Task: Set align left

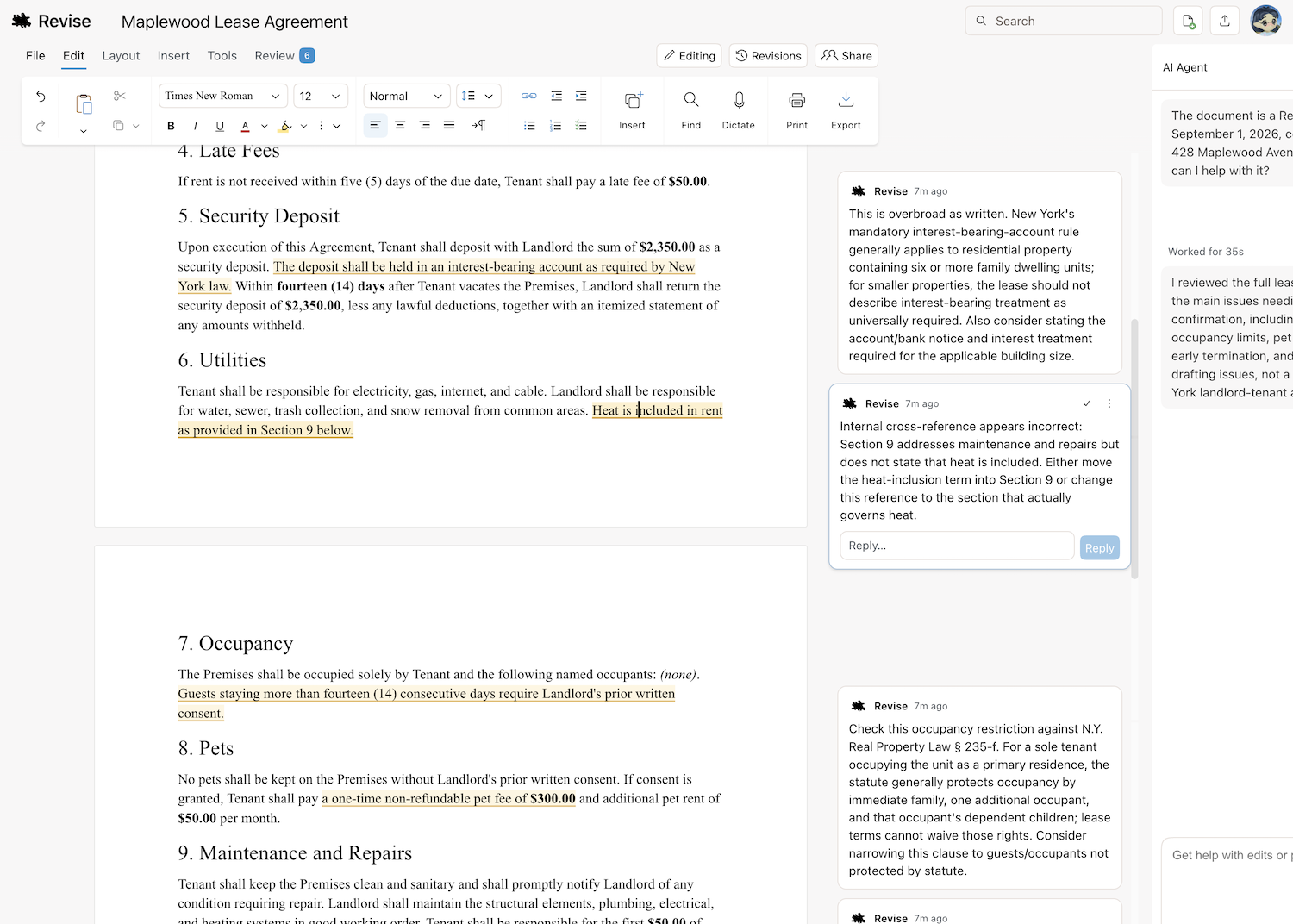Action: click(x=375, y=126)
